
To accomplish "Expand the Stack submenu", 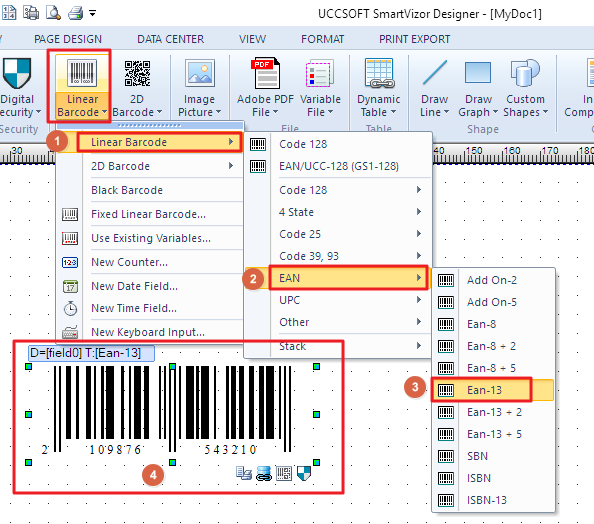I will (x=338, y=346).
